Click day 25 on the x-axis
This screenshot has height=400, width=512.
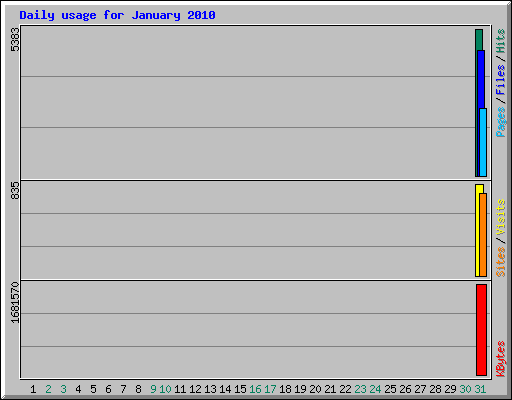click(x=390, y=389)
